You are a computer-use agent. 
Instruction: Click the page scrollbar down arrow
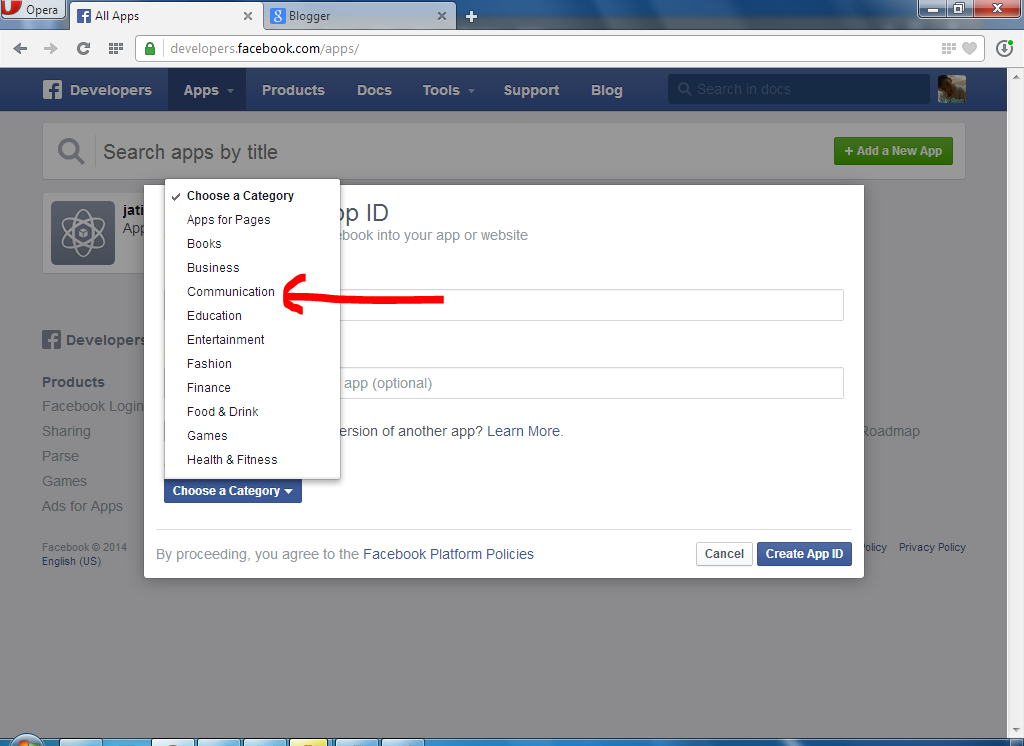click(1016, 730)
